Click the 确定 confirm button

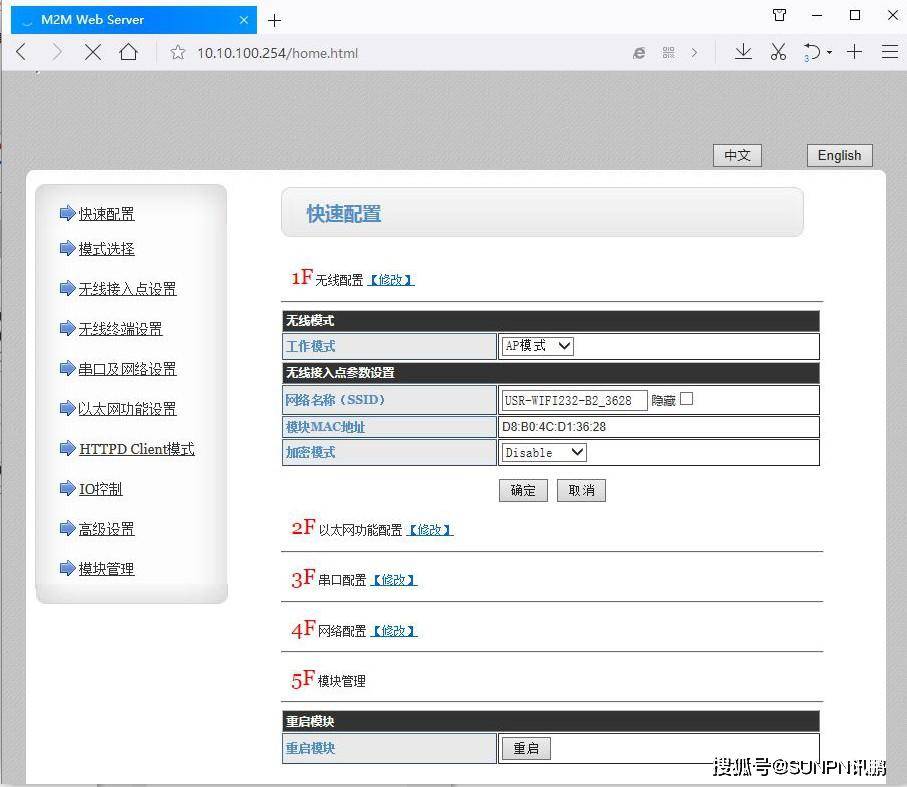point(523,490)
